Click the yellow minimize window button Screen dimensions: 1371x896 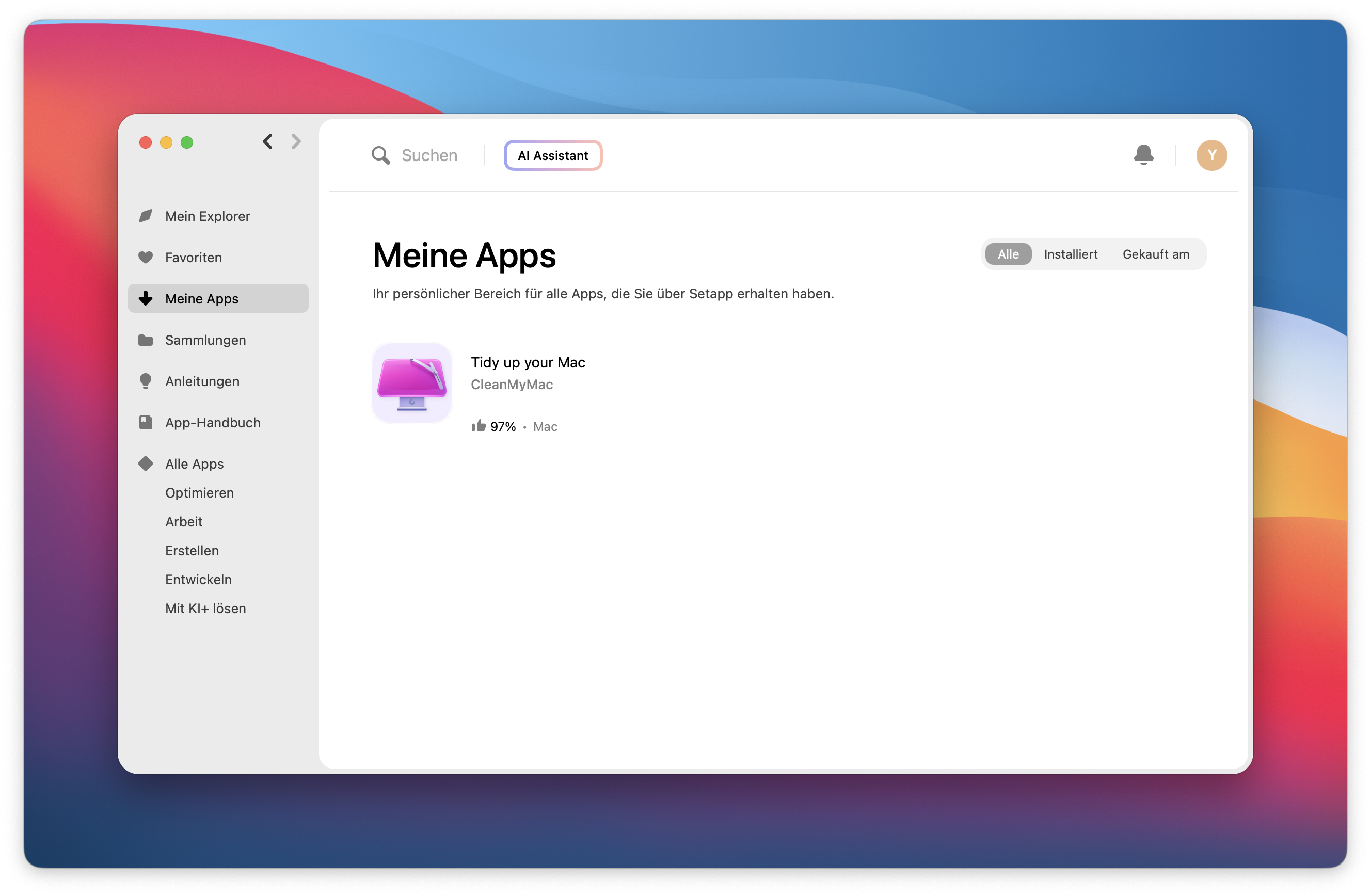click(x=167, y=142)
